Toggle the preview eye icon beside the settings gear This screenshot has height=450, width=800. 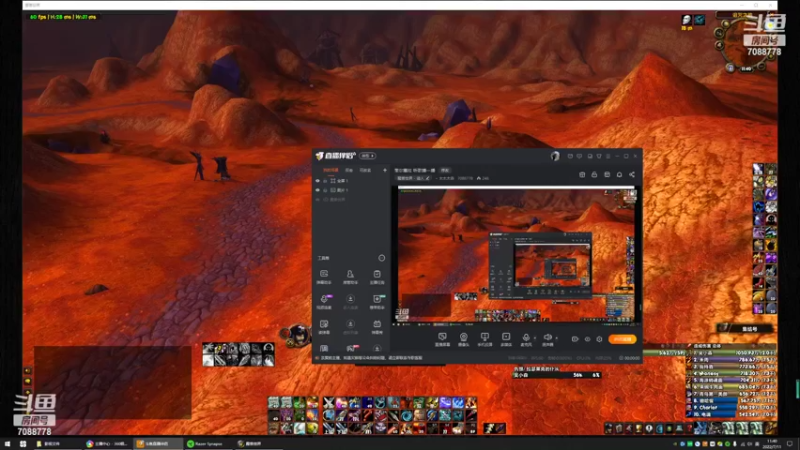tap(587, 339)
